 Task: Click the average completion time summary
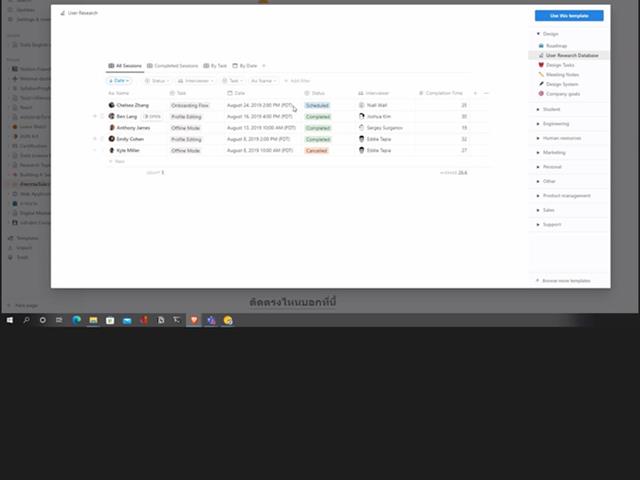[x=453, y=173]
